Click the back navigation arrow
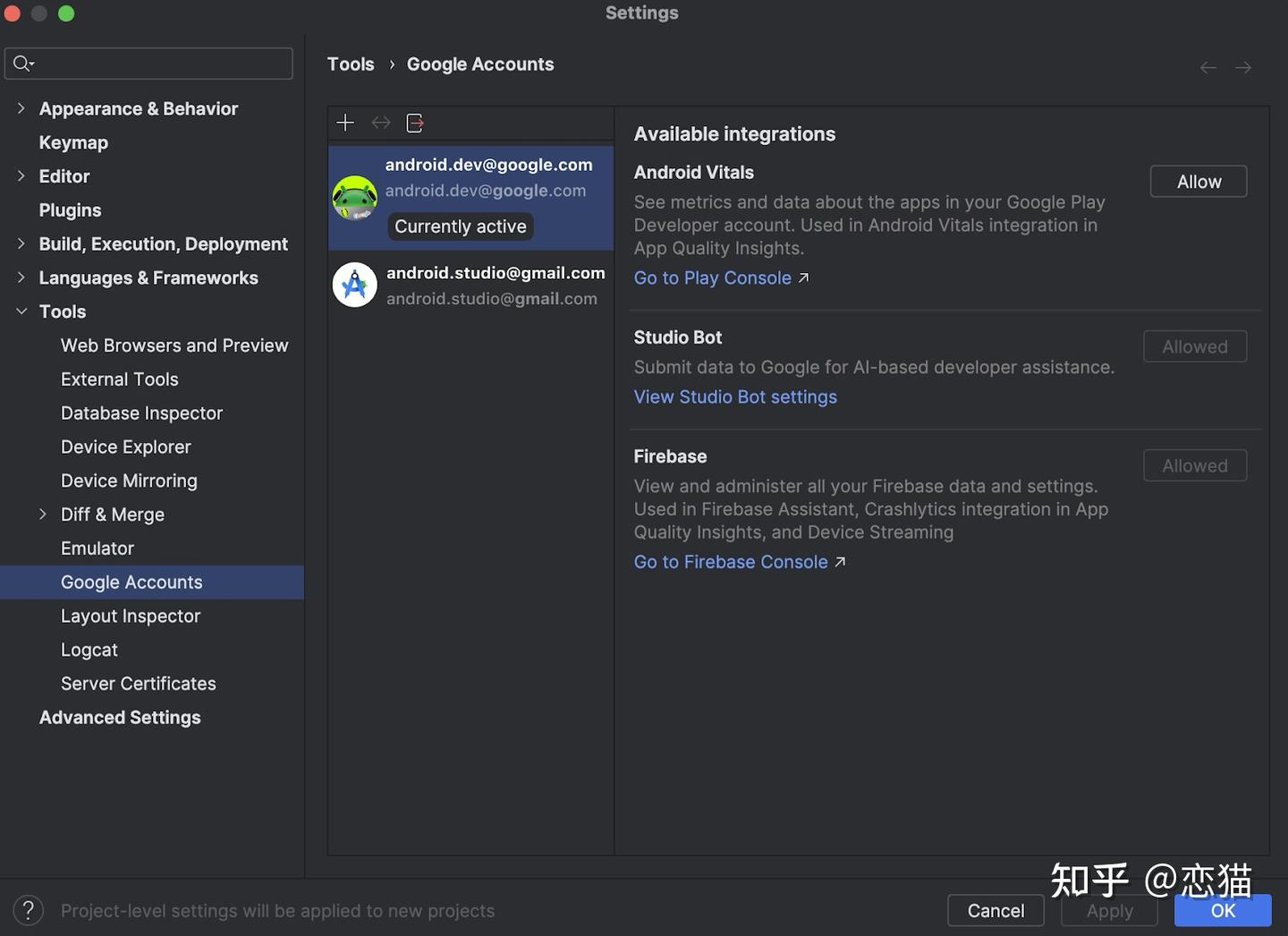This screenshot has height=936, width=1288. coord(1207,67)
